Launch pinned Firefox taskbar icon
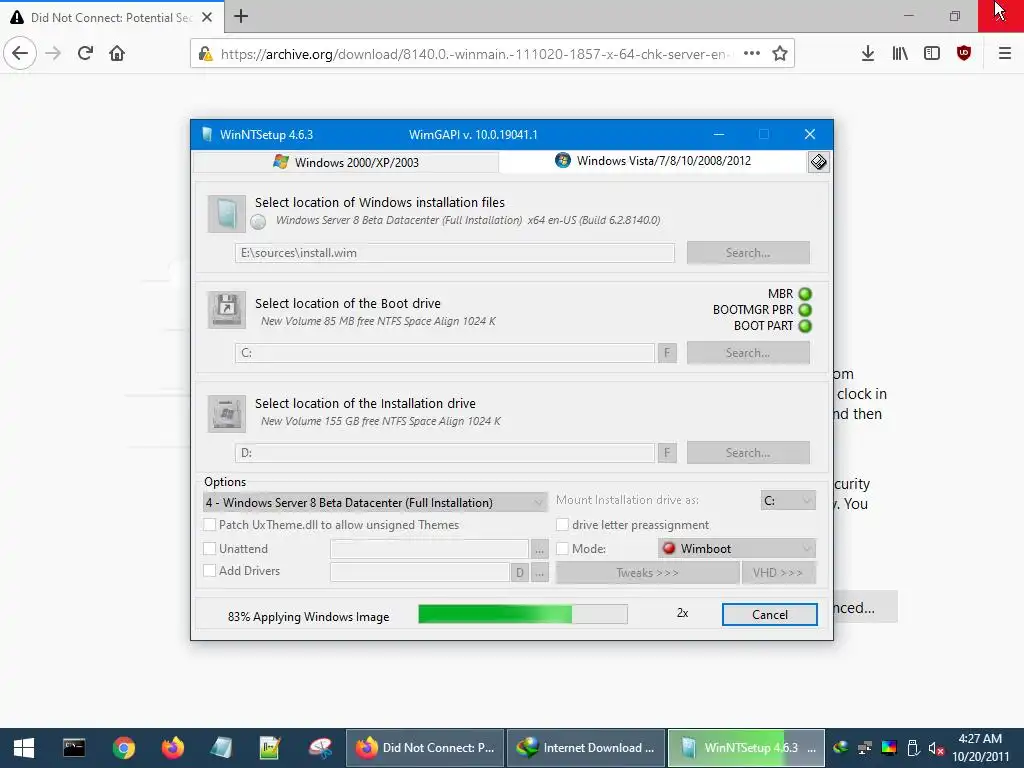Viewport: 1024px width, 768px height. [172, 748]
